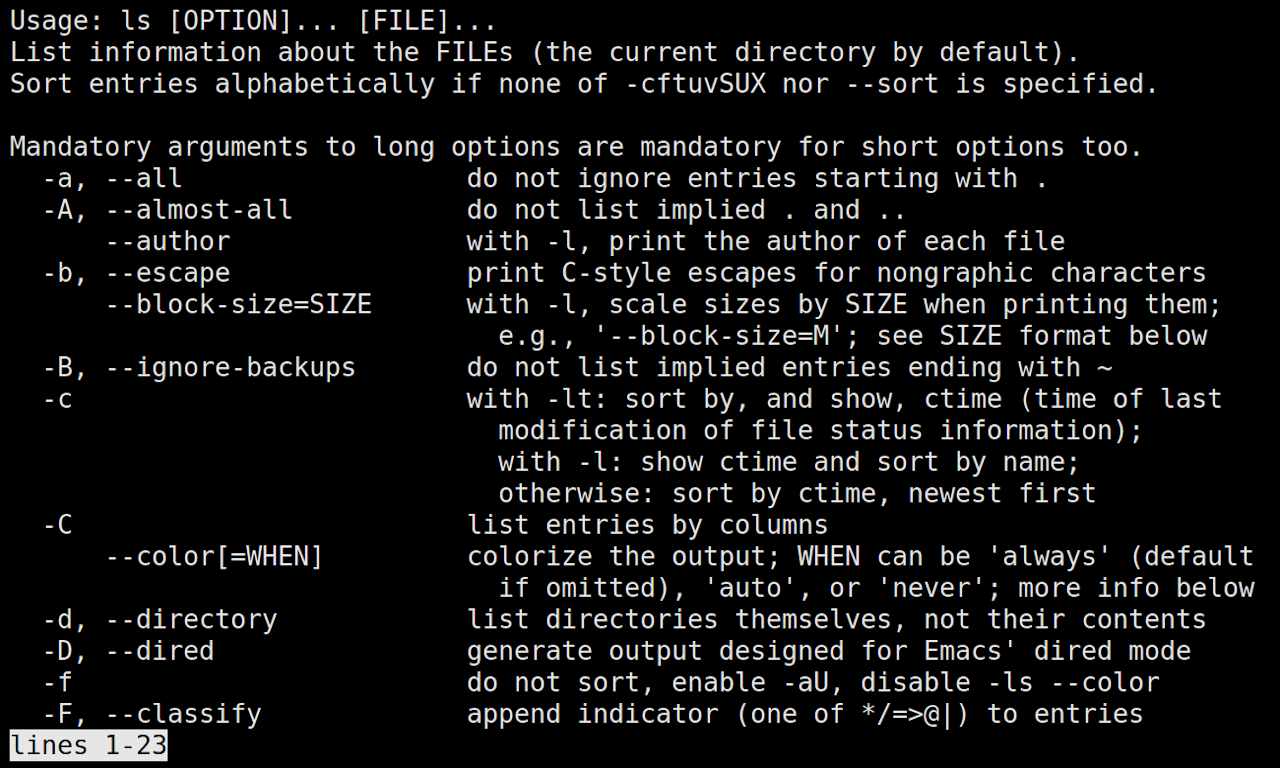Click the -f option flag
The height and width of the screenshot is (768, 1280).
pos(57,682)
